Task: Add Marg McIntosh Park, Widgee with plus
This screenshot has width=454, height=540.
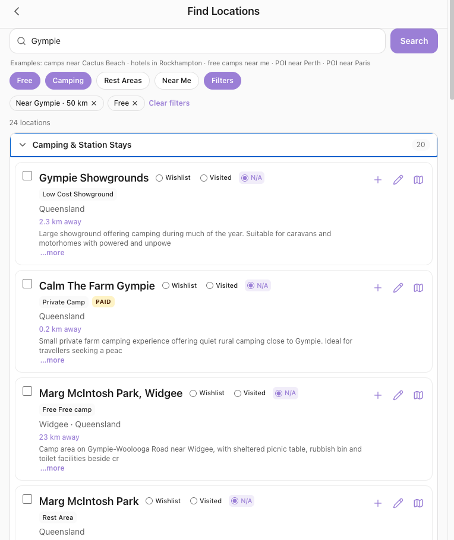Action: pos(378,395)
